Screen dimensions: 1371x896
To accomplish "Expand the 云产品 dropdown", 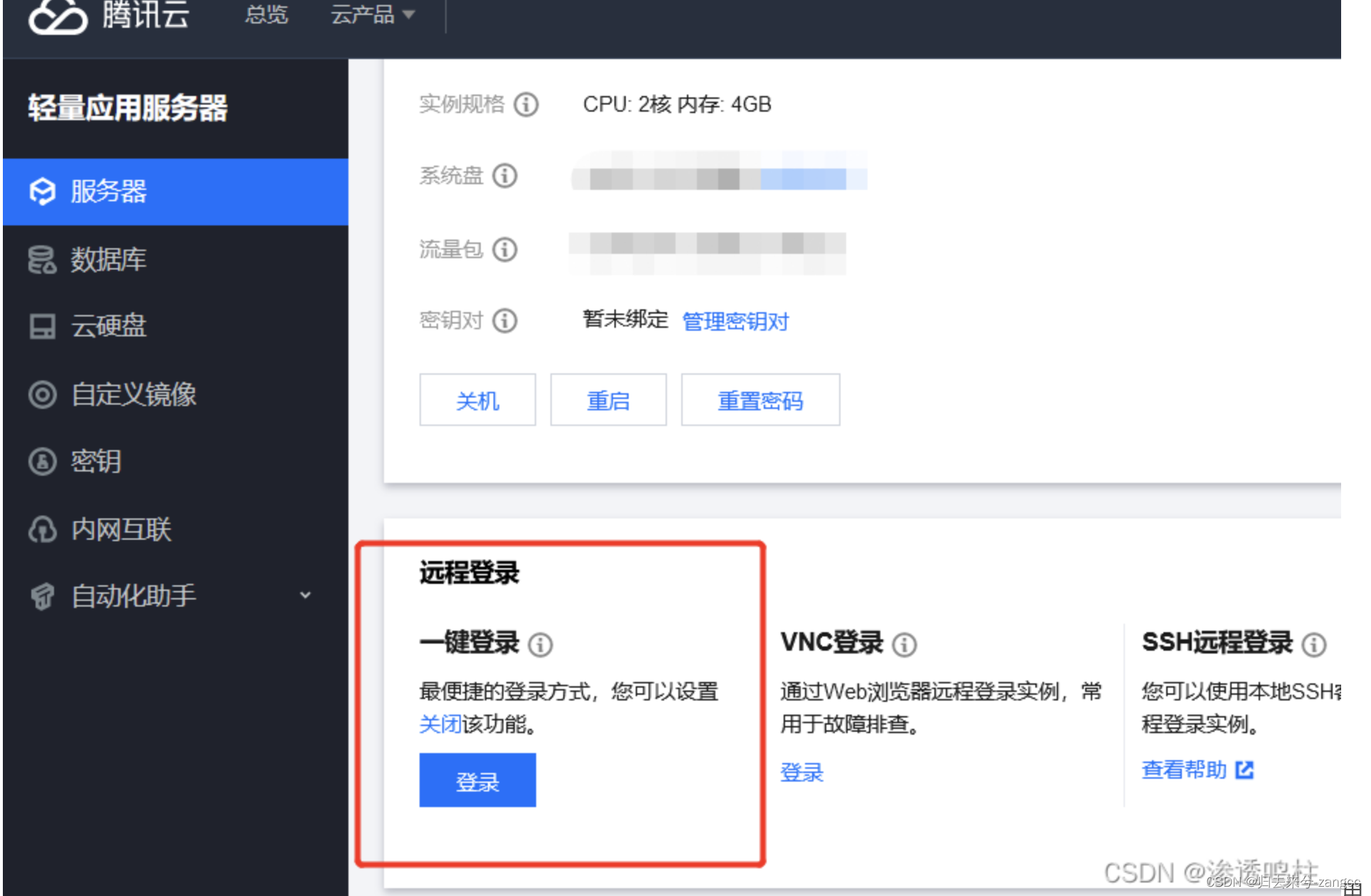I will (373, 14).
